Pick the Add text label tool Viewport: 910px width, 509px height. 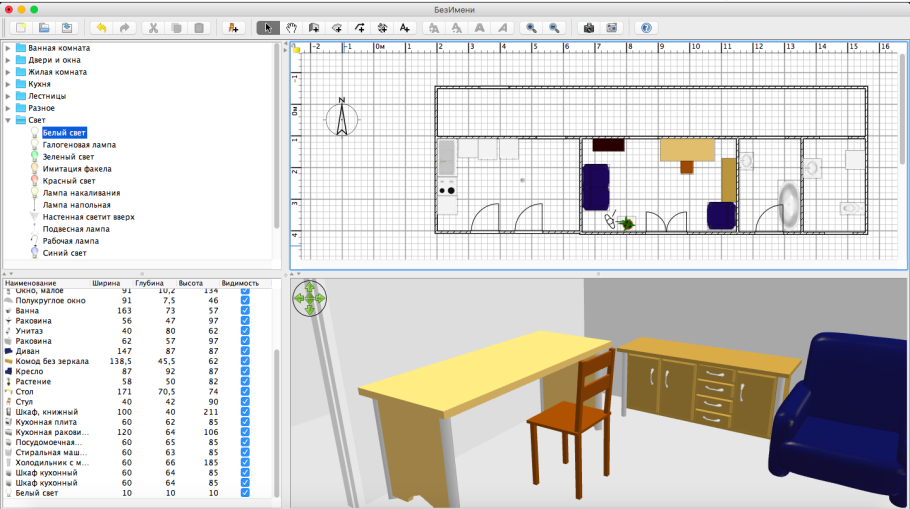click(x=405, y=28)
